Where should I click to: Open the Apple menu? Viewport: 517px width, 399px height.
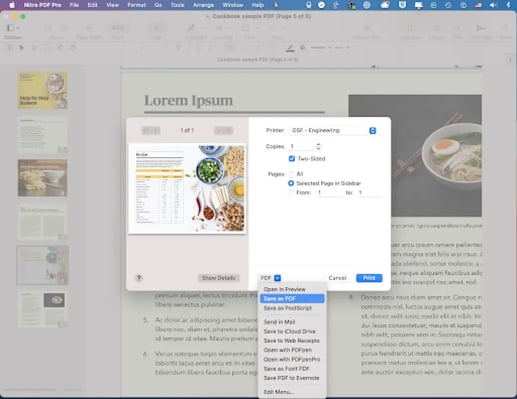[12, 5]
